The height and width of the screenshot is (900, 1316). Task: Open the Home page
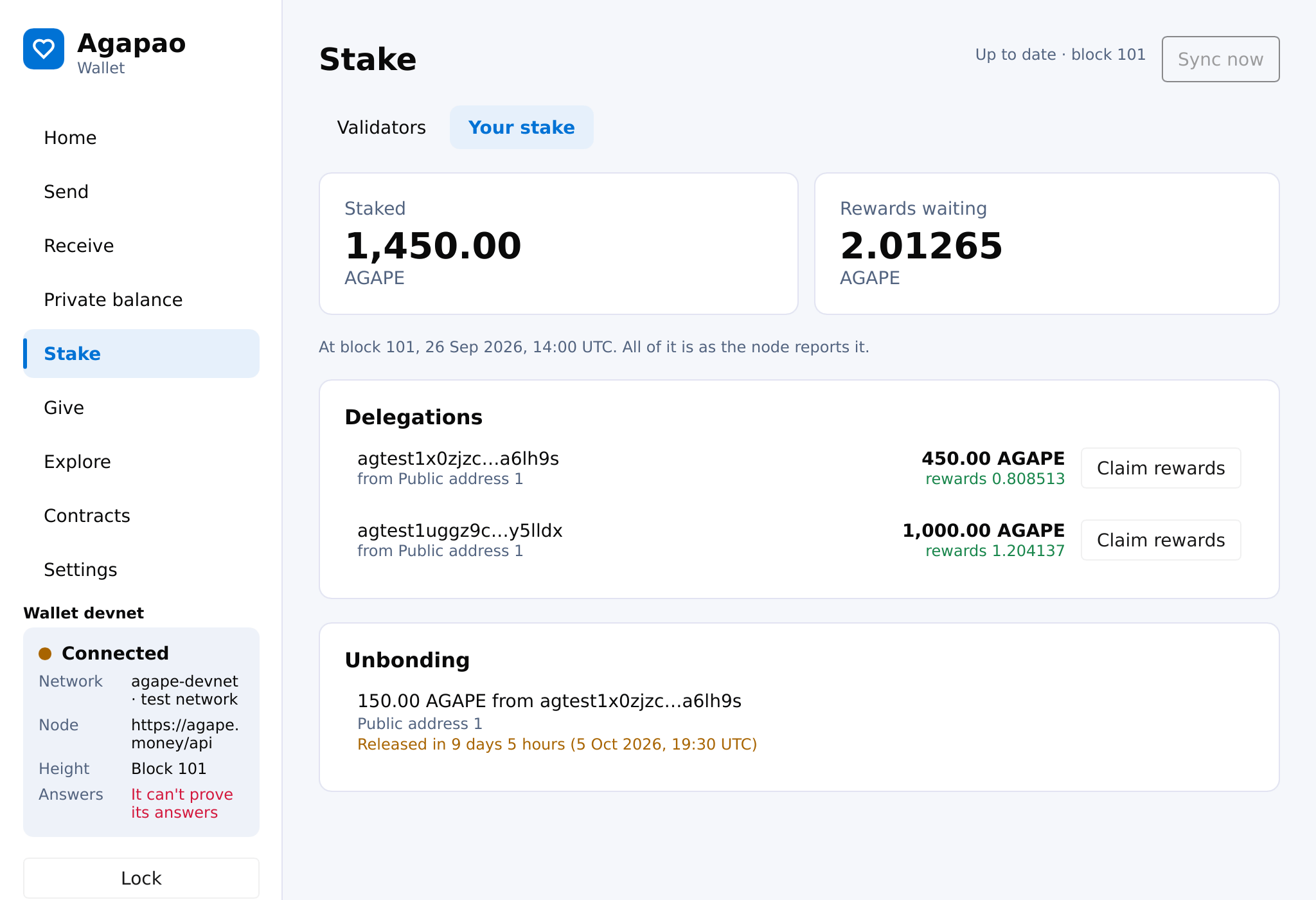coord(141,138)
